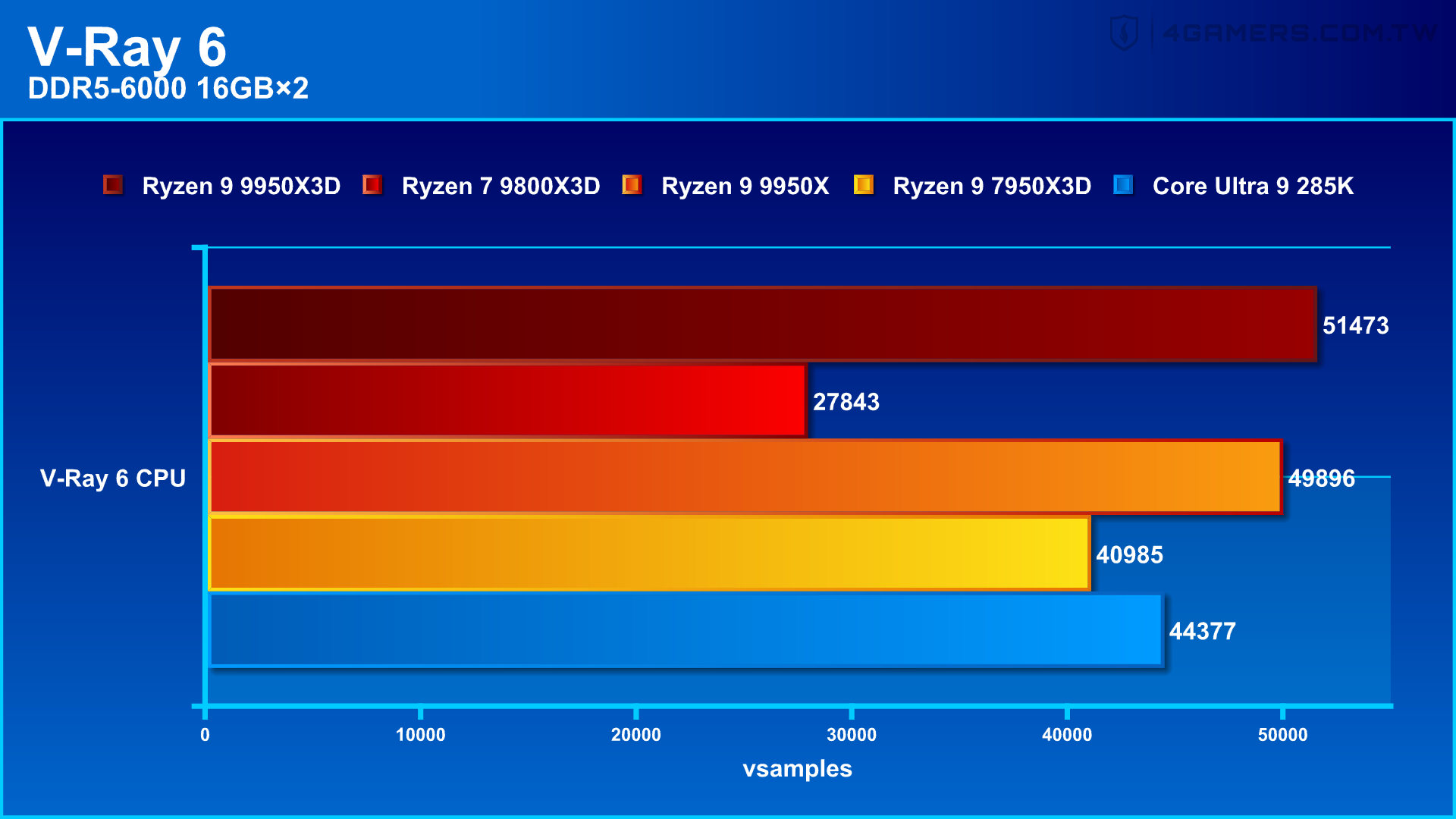The width and height of the screenshot is (1456, 819).
Task: Click the yellow bar scoring 40985
Action: tap(649, 554)
